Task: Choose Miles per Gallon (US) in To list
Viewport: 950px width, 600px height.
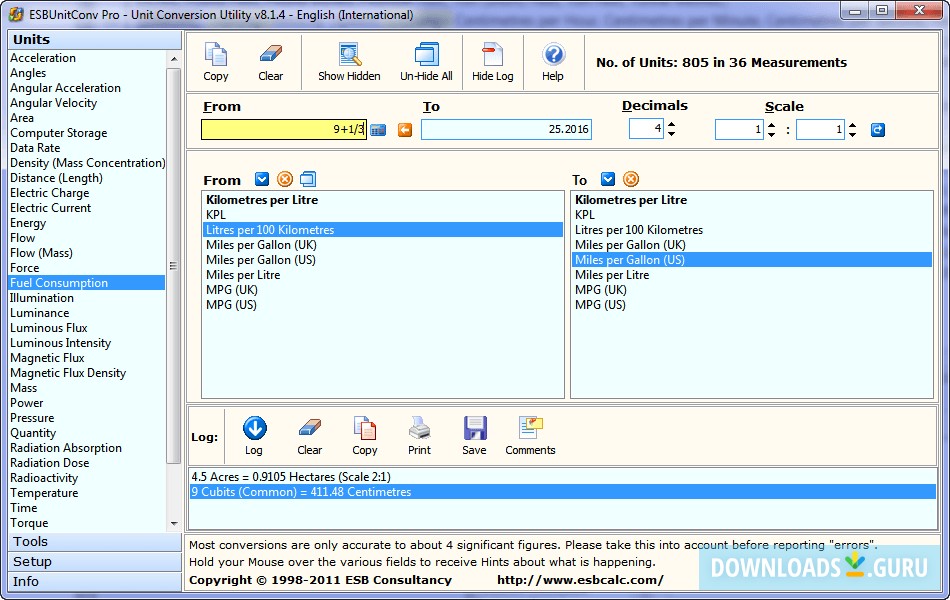Action: 752,259
